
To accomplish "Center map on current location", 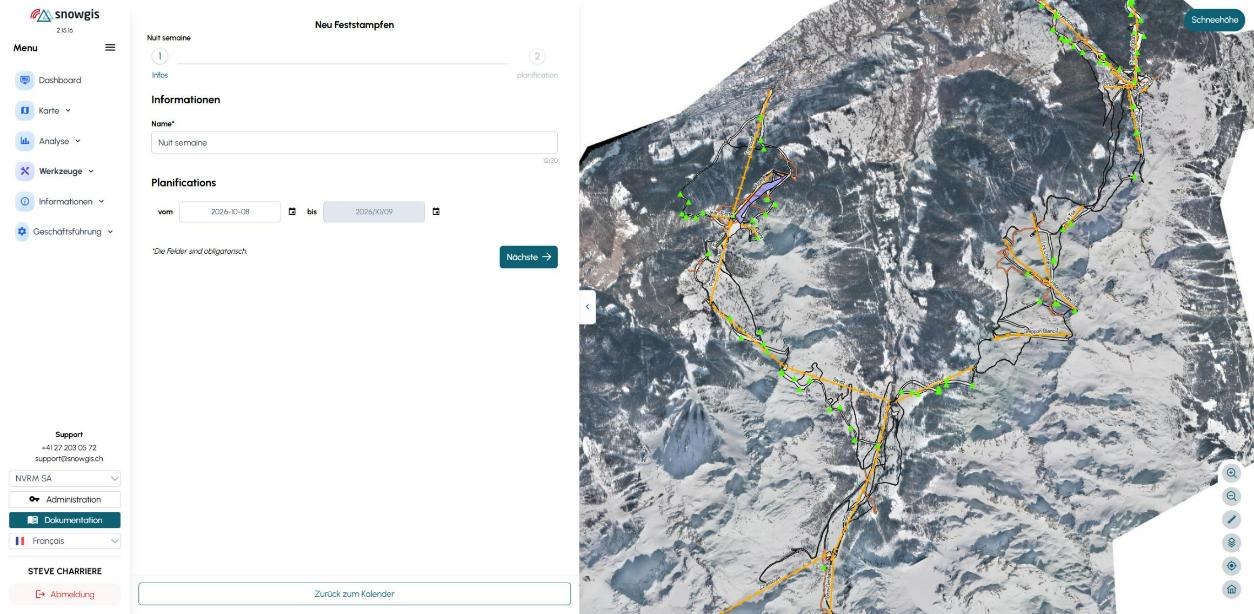I will coord(1232,566).
